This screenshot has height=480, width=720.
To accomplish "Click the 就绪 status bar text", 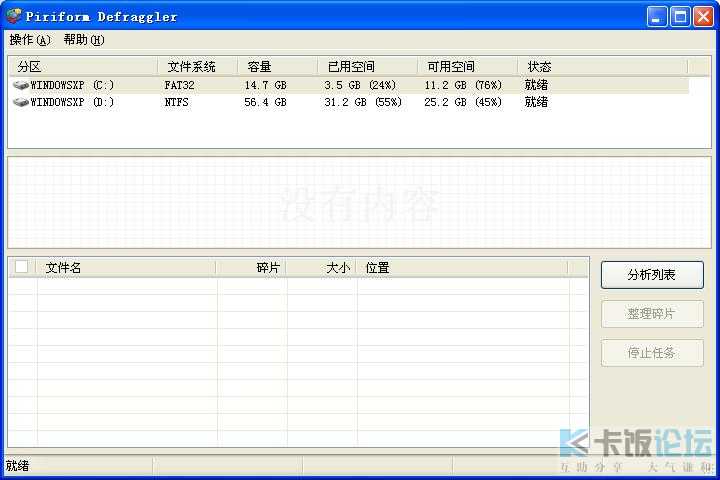I will tap(17, 466).
